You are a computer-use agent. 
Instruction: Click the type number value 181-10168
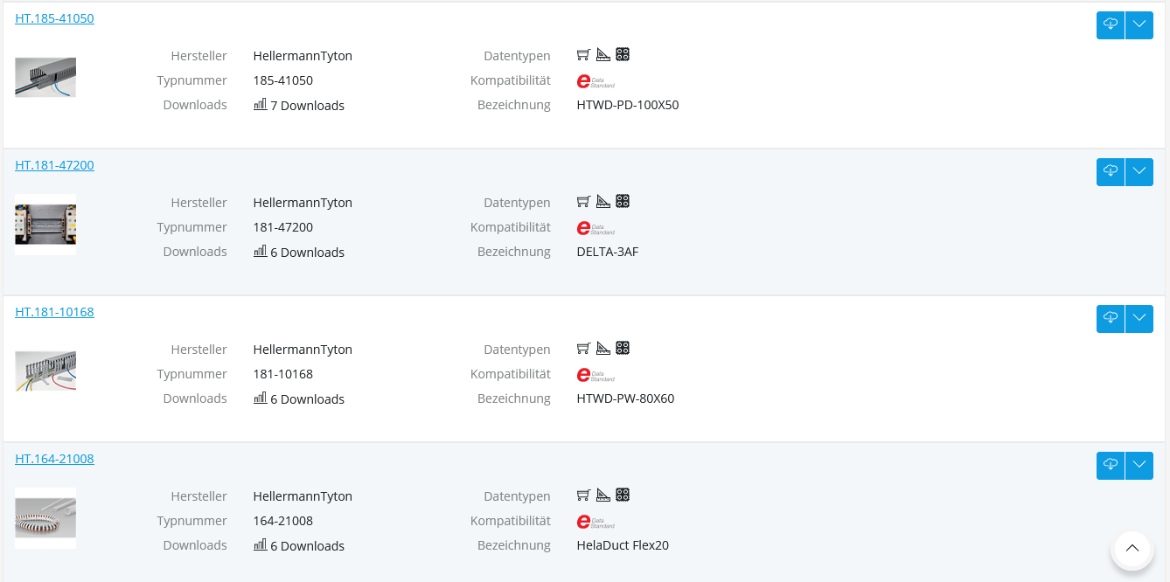[283, 375]
